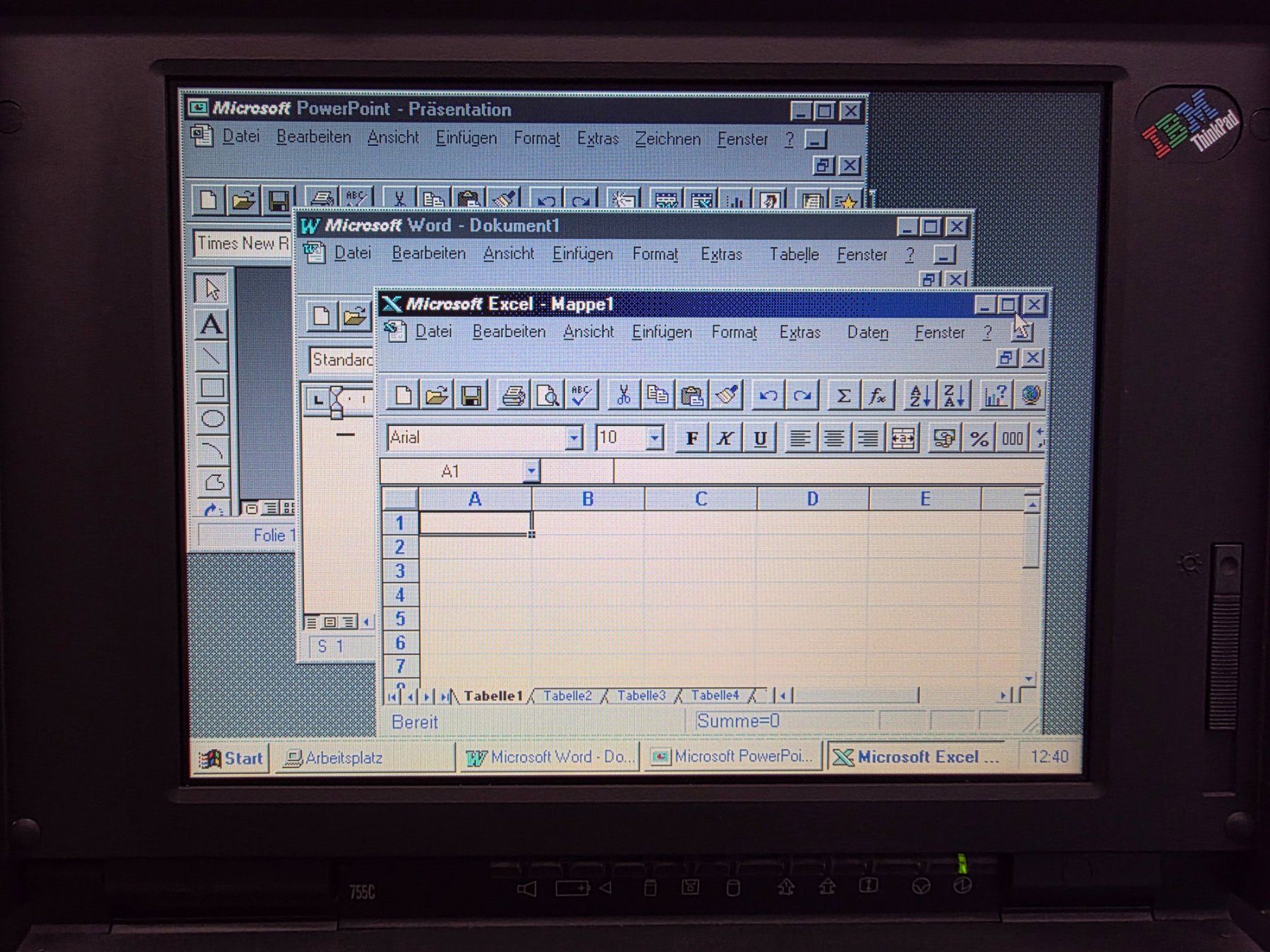Toggle center align in Excel
The width and height of the screenshot is (1270, 952).
[833, 438]
